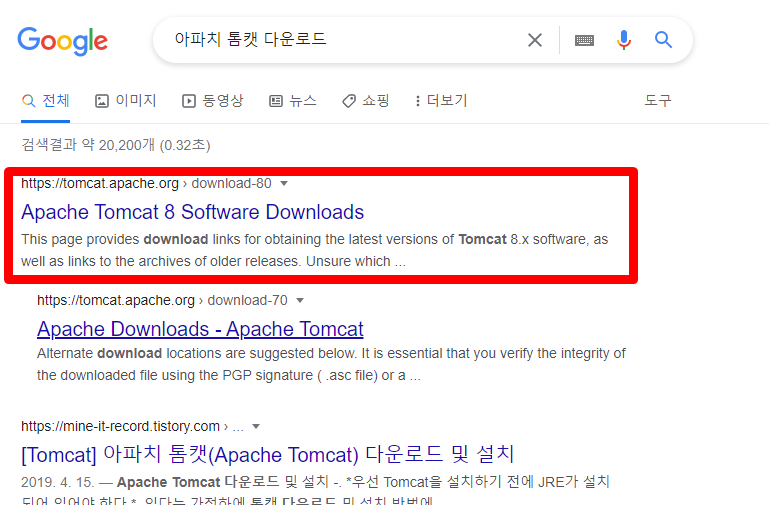Start voice search with the microphone icon

[x=624, y=40]
